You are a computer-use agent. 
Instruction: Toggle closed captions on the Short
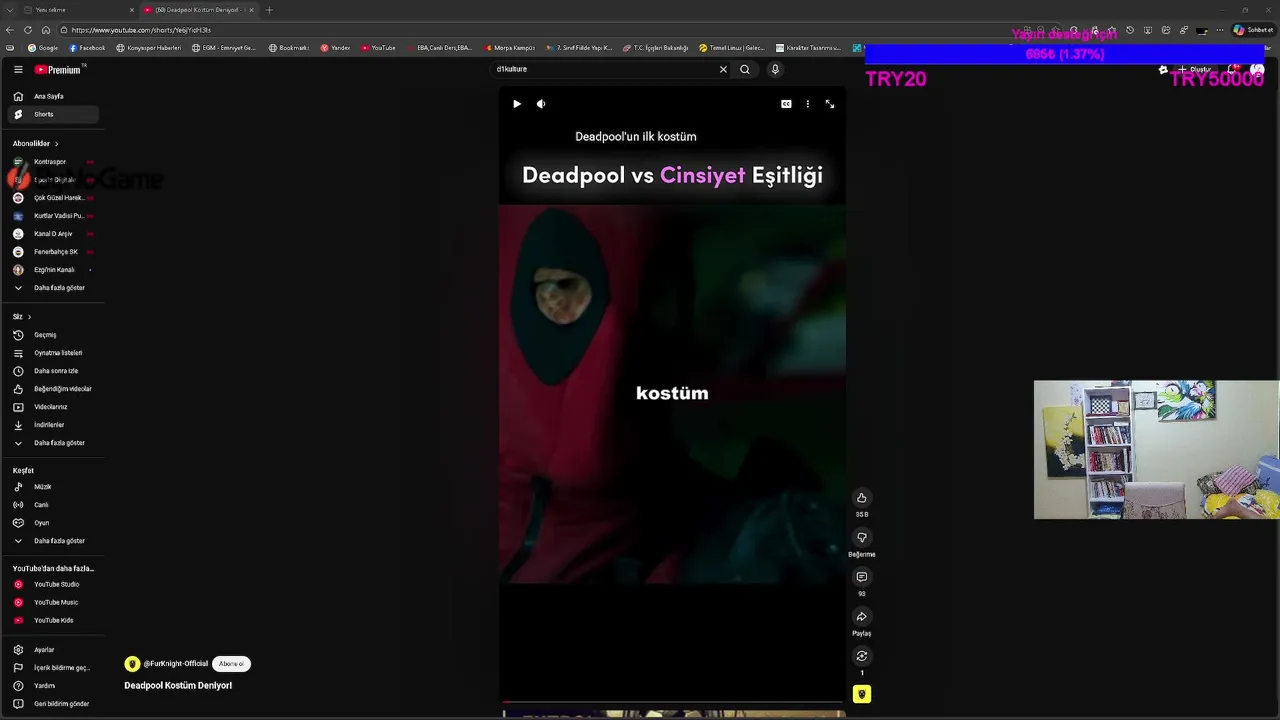[786, 104]
